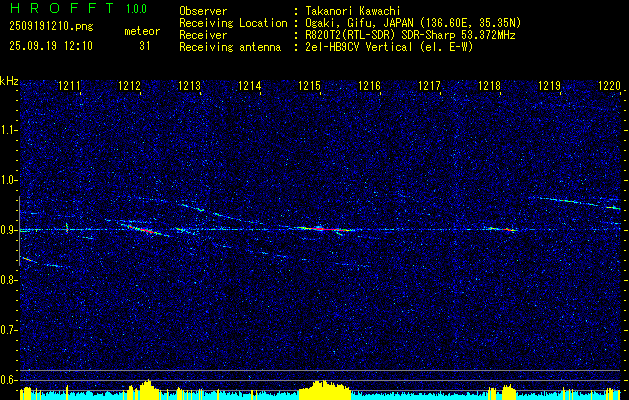Click the meteor count label
Viewport: 629px width, 400px height.
click(142, 31)
